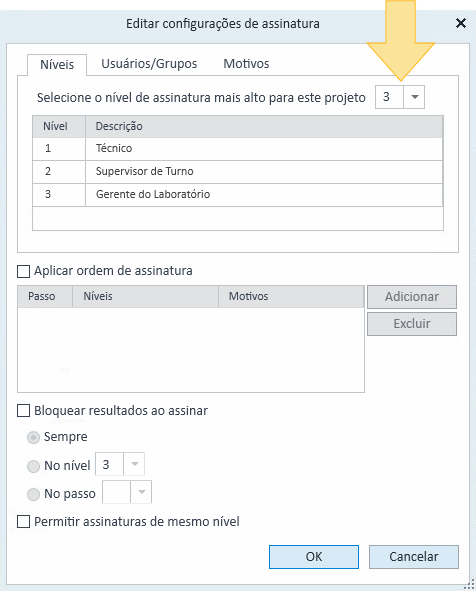
Task: Toggle Permitir assinaturas de mesmo nível
Action: 24,522
